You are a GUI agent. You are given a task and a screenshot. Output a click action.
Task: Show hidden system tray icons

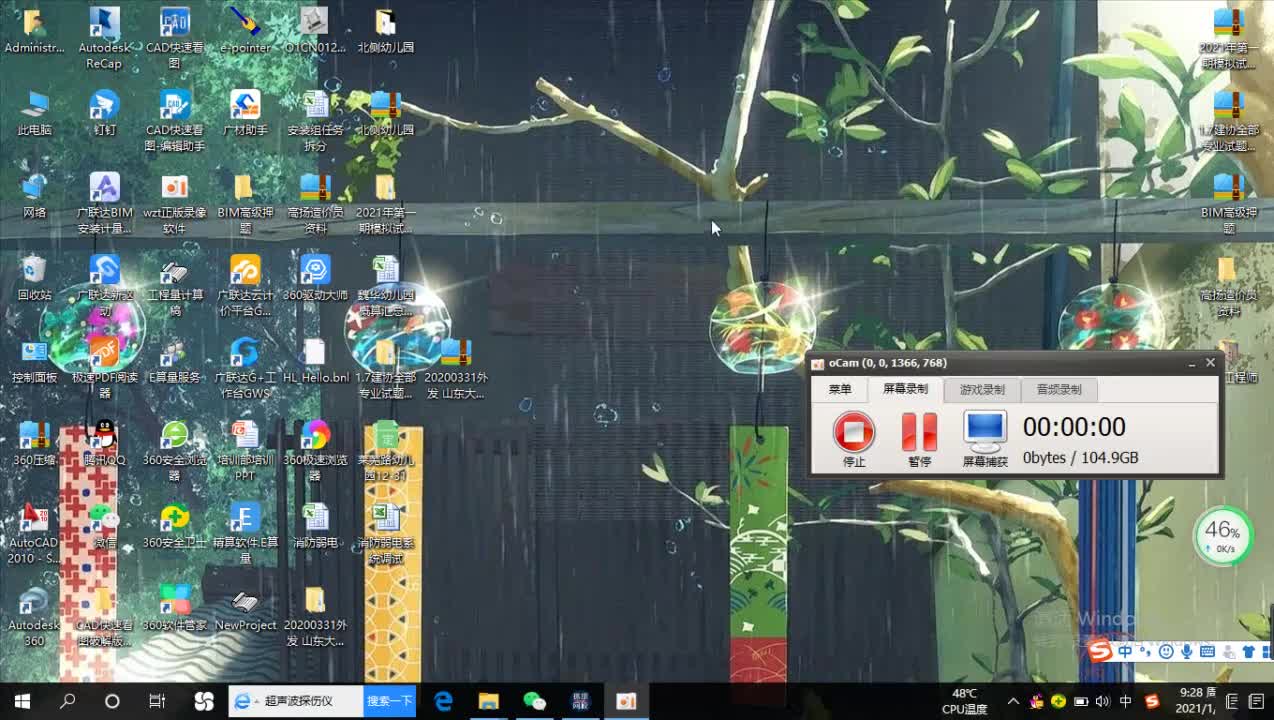[1013, 701]
